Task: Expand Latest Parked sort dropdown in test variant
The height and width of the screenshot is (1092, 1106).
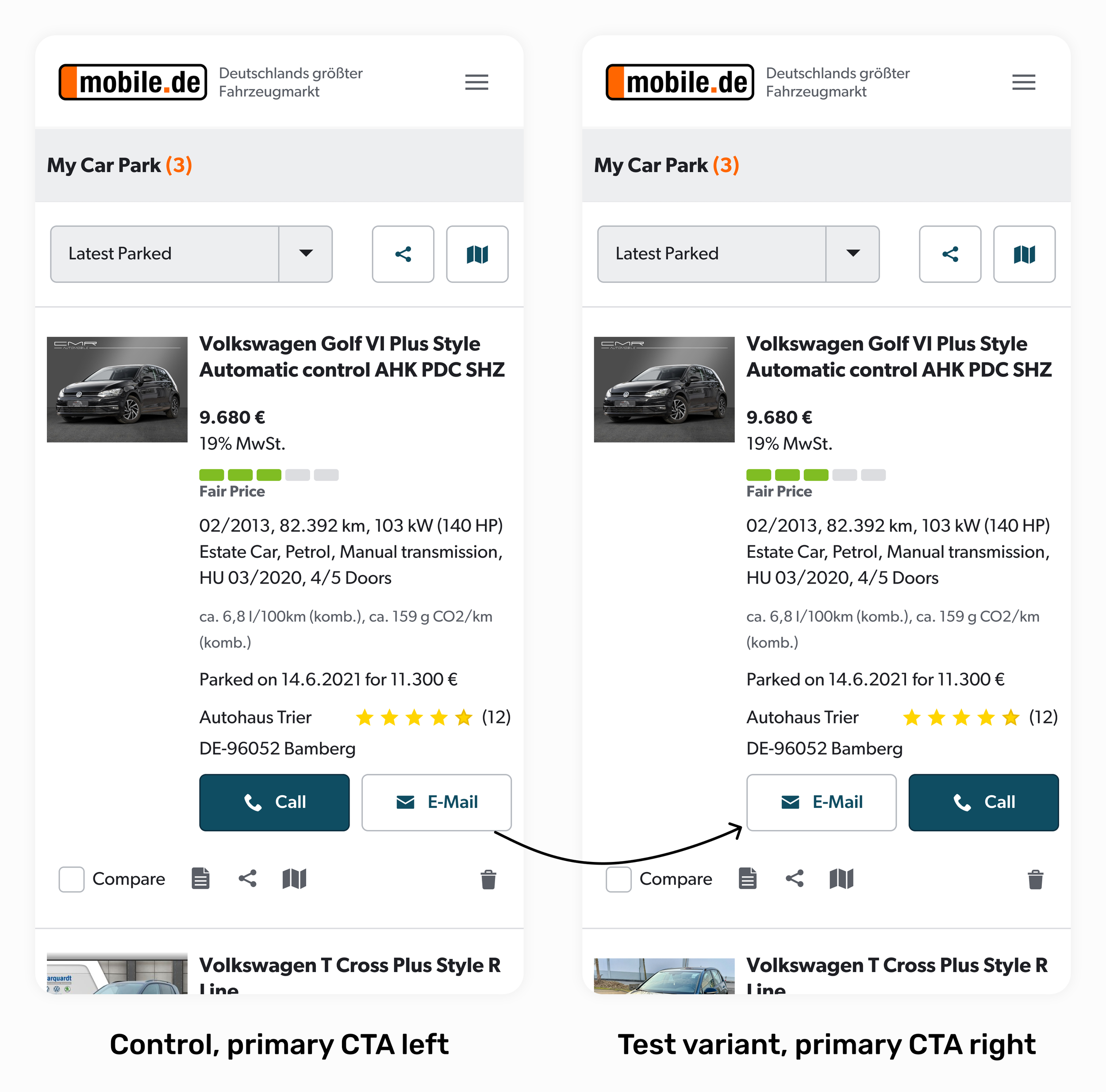Action: 738,254
